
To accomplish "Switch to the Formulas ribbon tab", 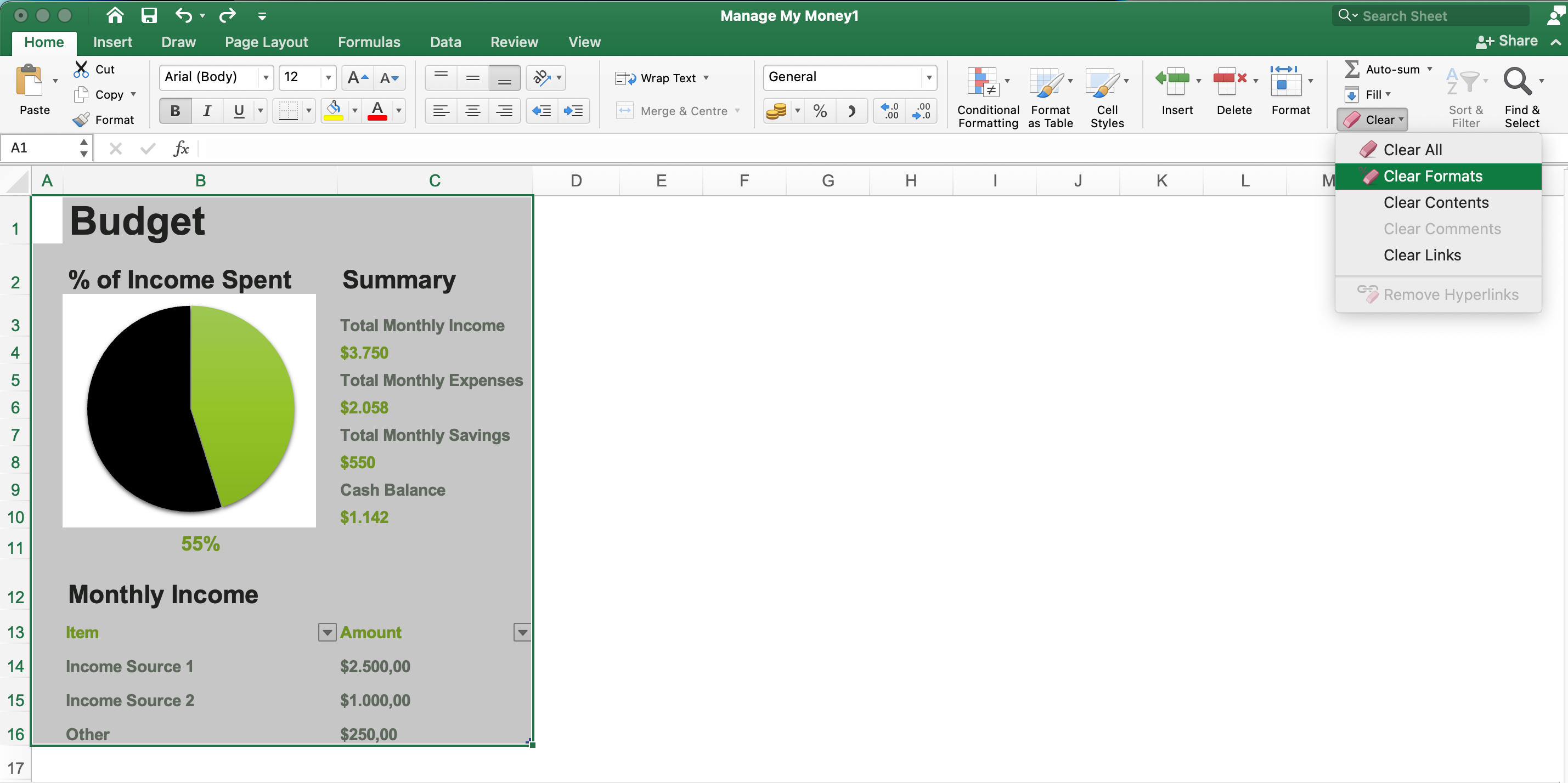I will coord(369,41).
